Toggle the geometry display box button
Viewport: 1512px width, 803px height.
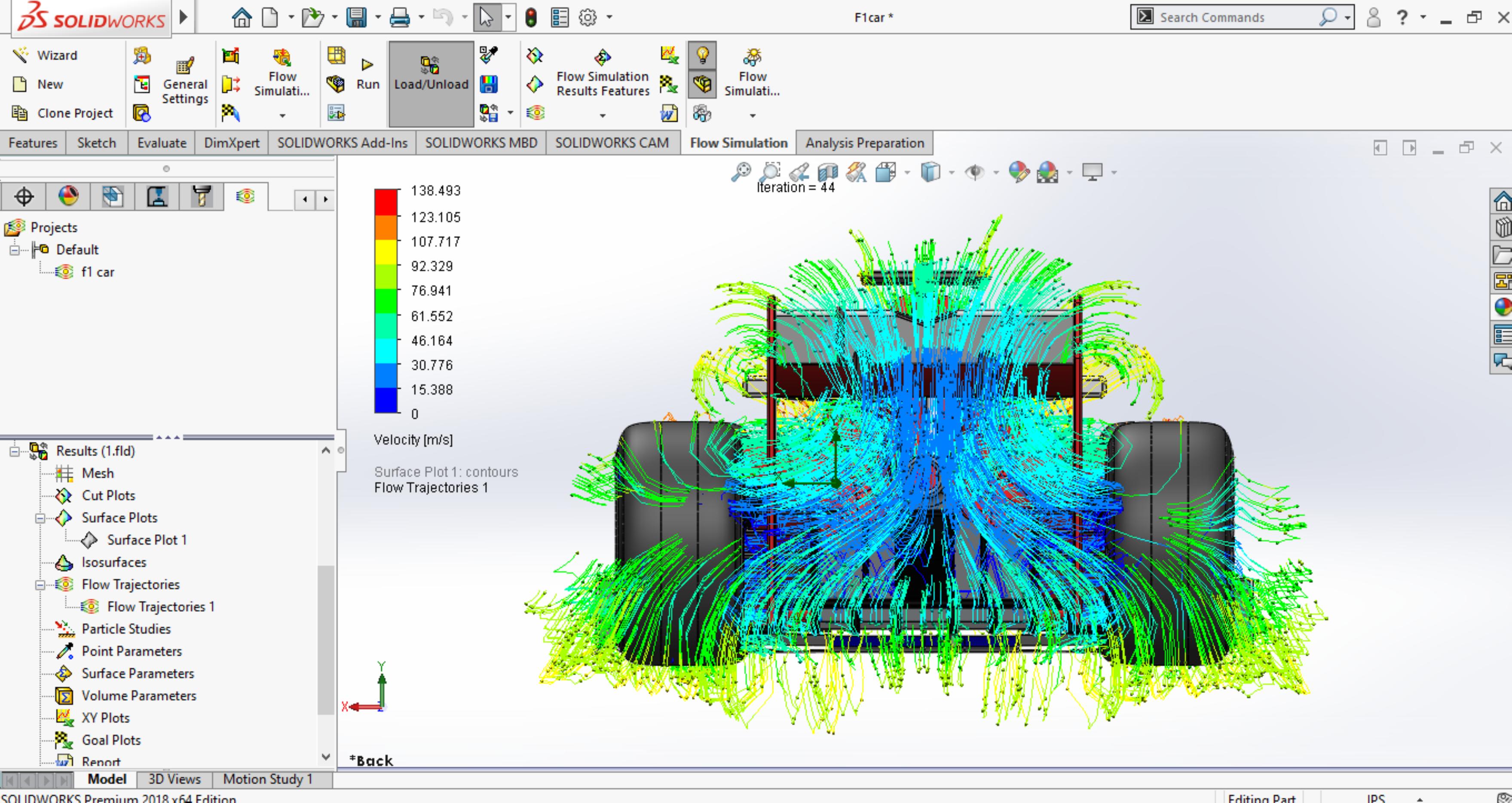[703, 84]
